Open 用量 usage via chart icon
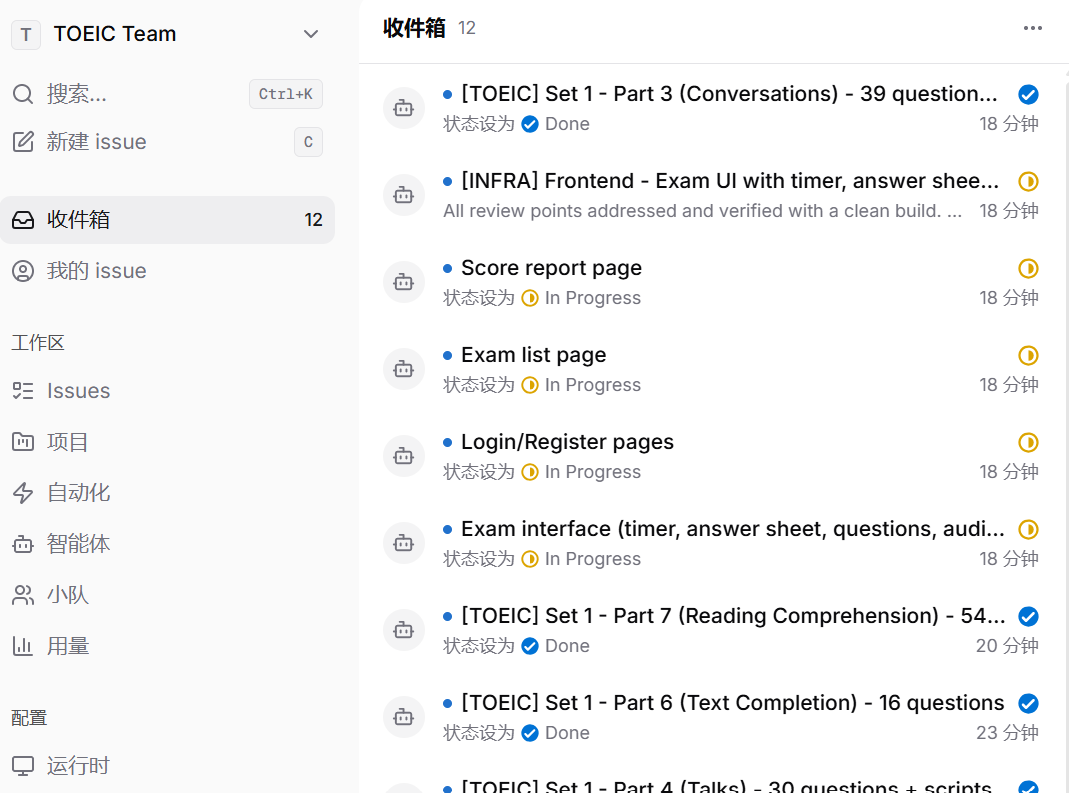The height and width of the screenshot is (793, 1069). 23,646
